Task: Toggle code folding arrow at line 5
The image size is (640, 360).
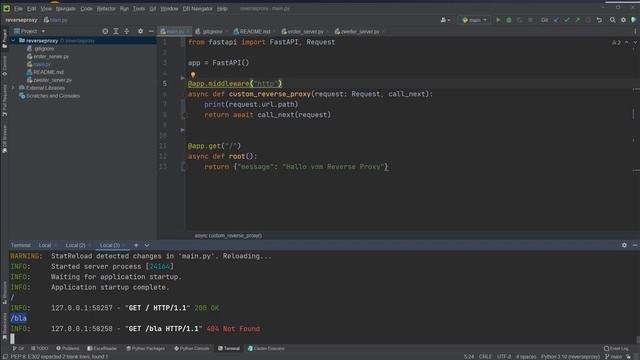Action: click(182, 78)
